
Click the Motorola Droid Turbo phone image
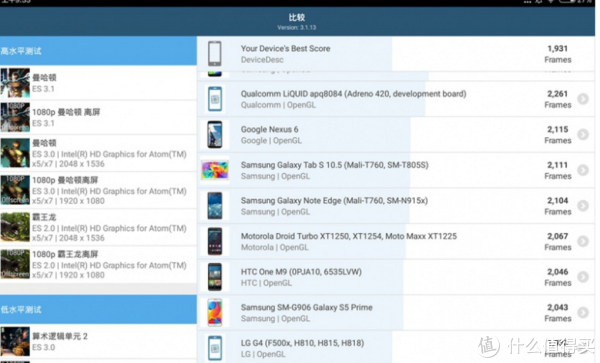(x=215, y=241)
